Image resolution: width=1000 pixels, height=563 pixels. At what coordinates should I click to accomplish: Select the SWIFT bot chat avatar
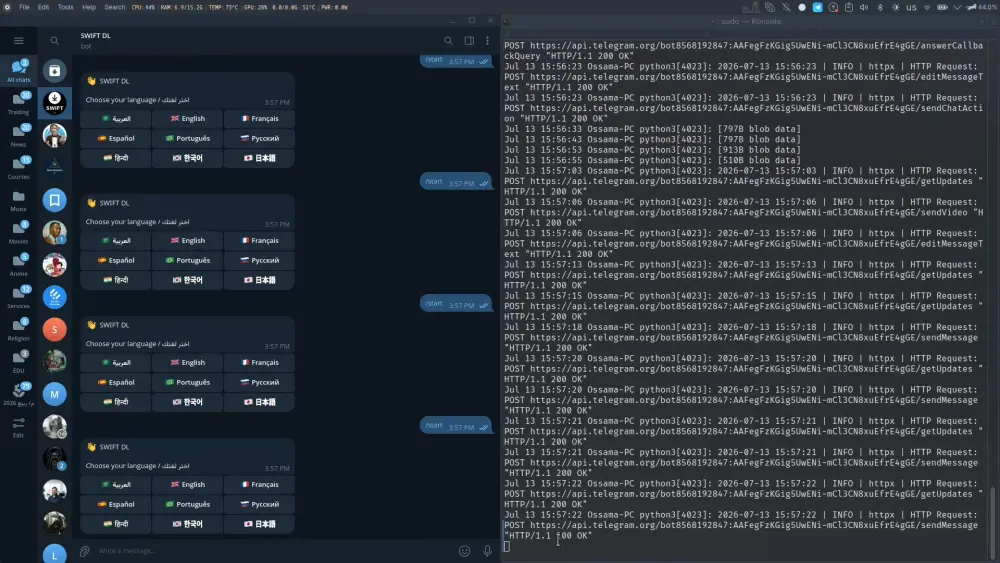[x=55, y=103]
